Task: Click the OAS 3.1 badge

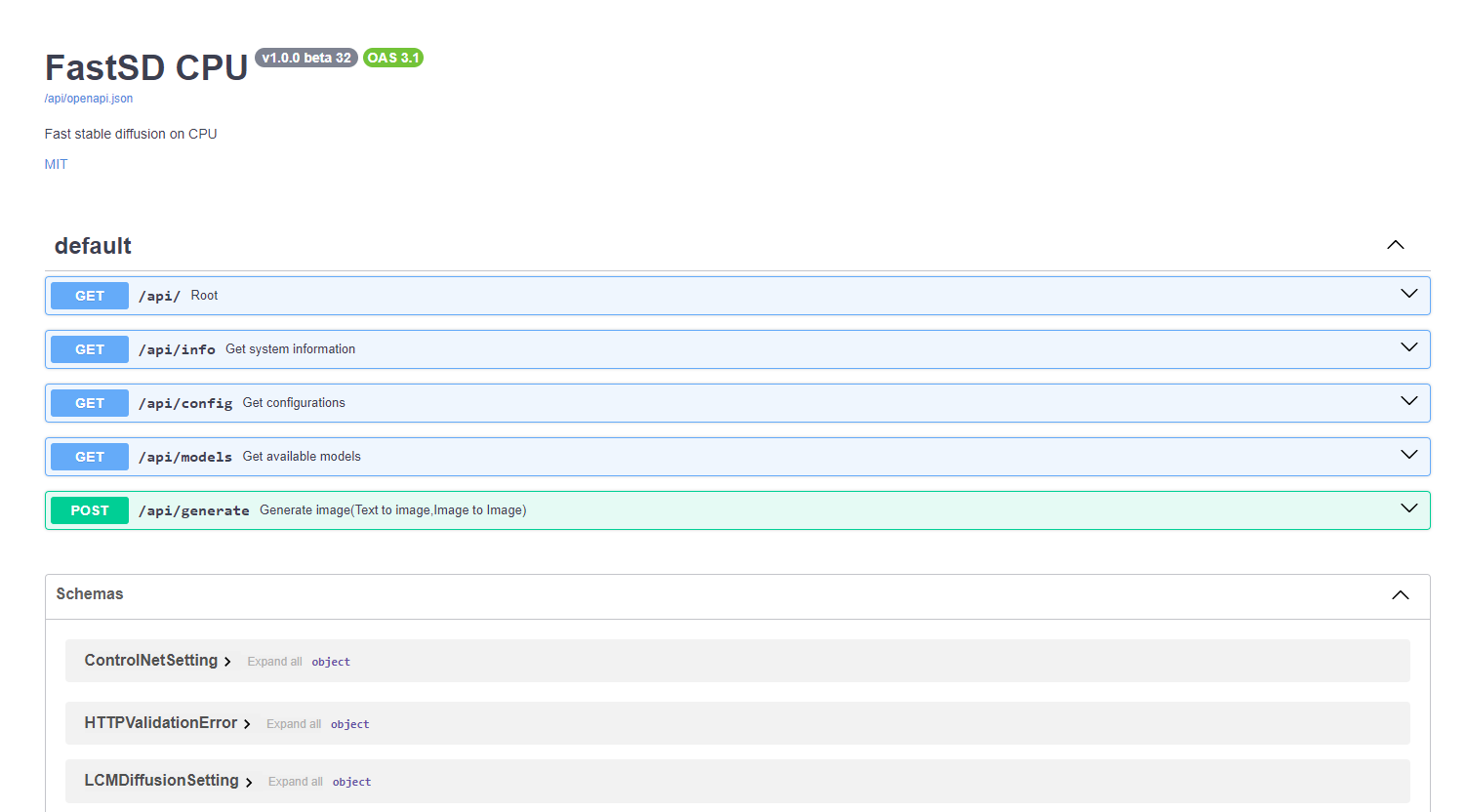Action: (x=393, y=58)
